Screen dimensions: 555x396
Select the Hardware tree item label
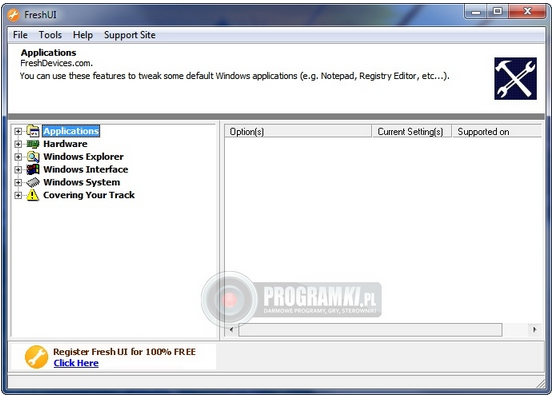pyautogui.click(x=65, y=144)
